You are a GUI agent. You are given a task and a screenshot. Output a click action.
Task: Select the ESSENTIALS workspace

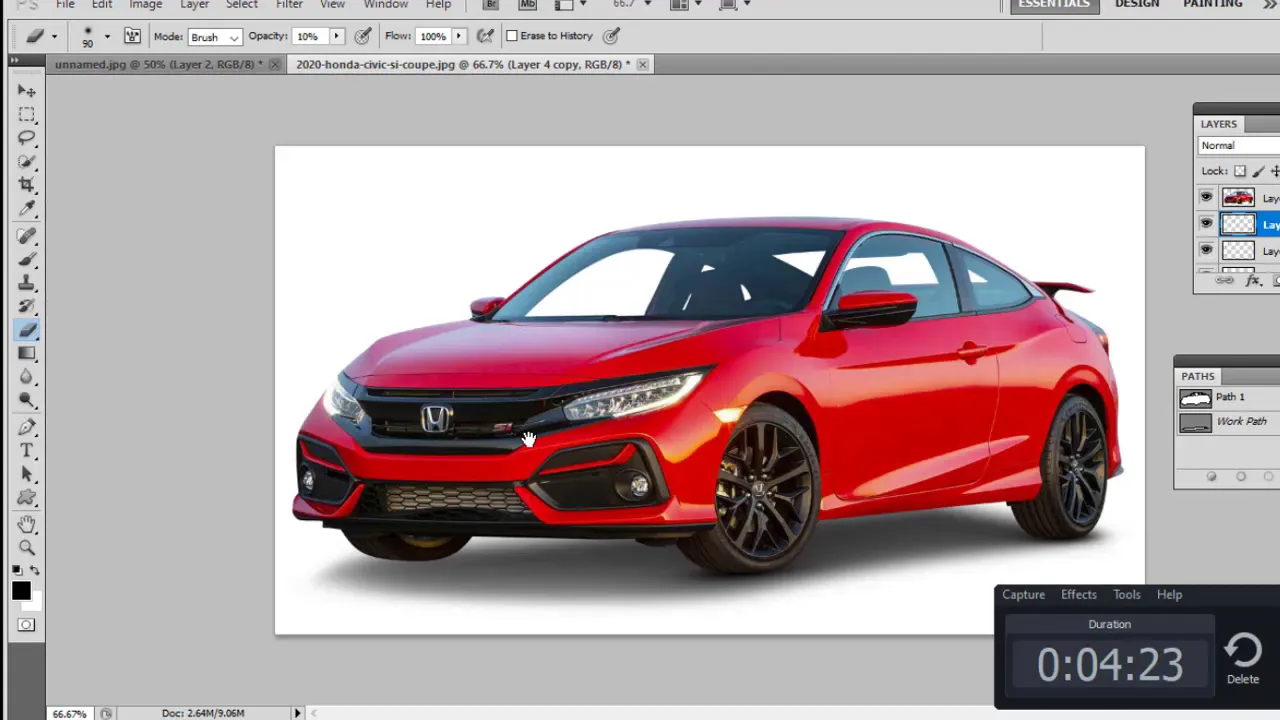pos(1054,5)
